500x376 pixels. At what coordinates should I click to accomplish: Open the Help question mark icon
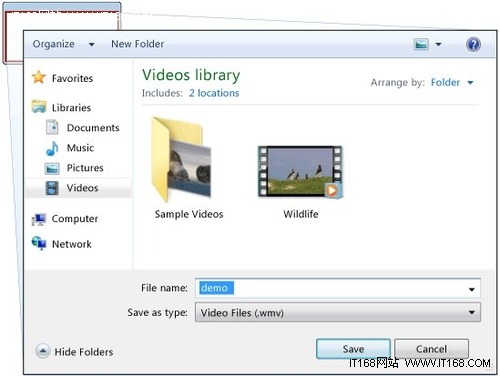[473, 44]
